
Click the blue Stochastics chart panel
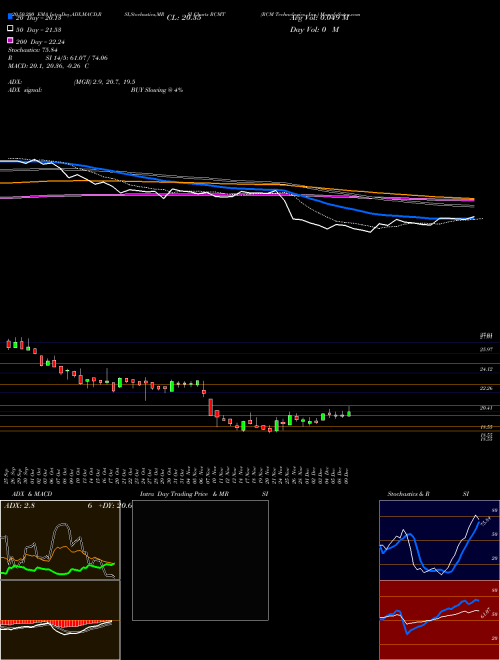pyautogui.click(x=439, y=540)
